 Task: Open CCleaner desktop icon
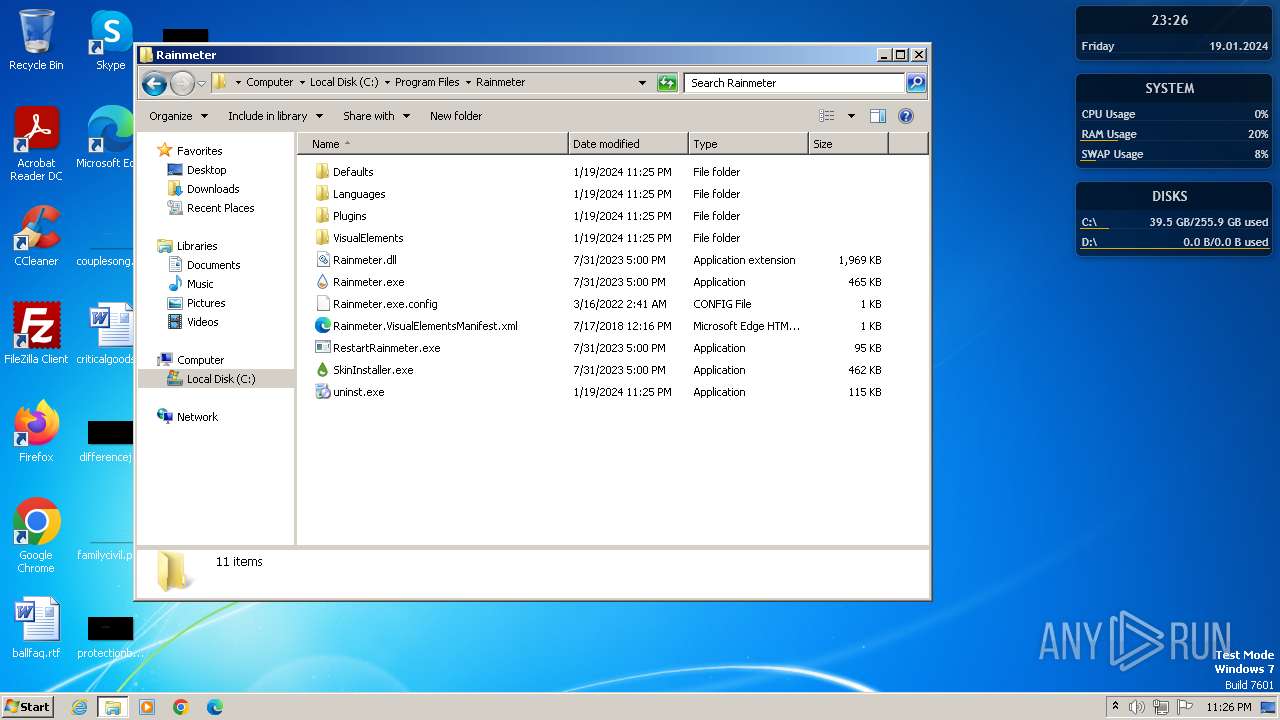(x=36, y=236)
